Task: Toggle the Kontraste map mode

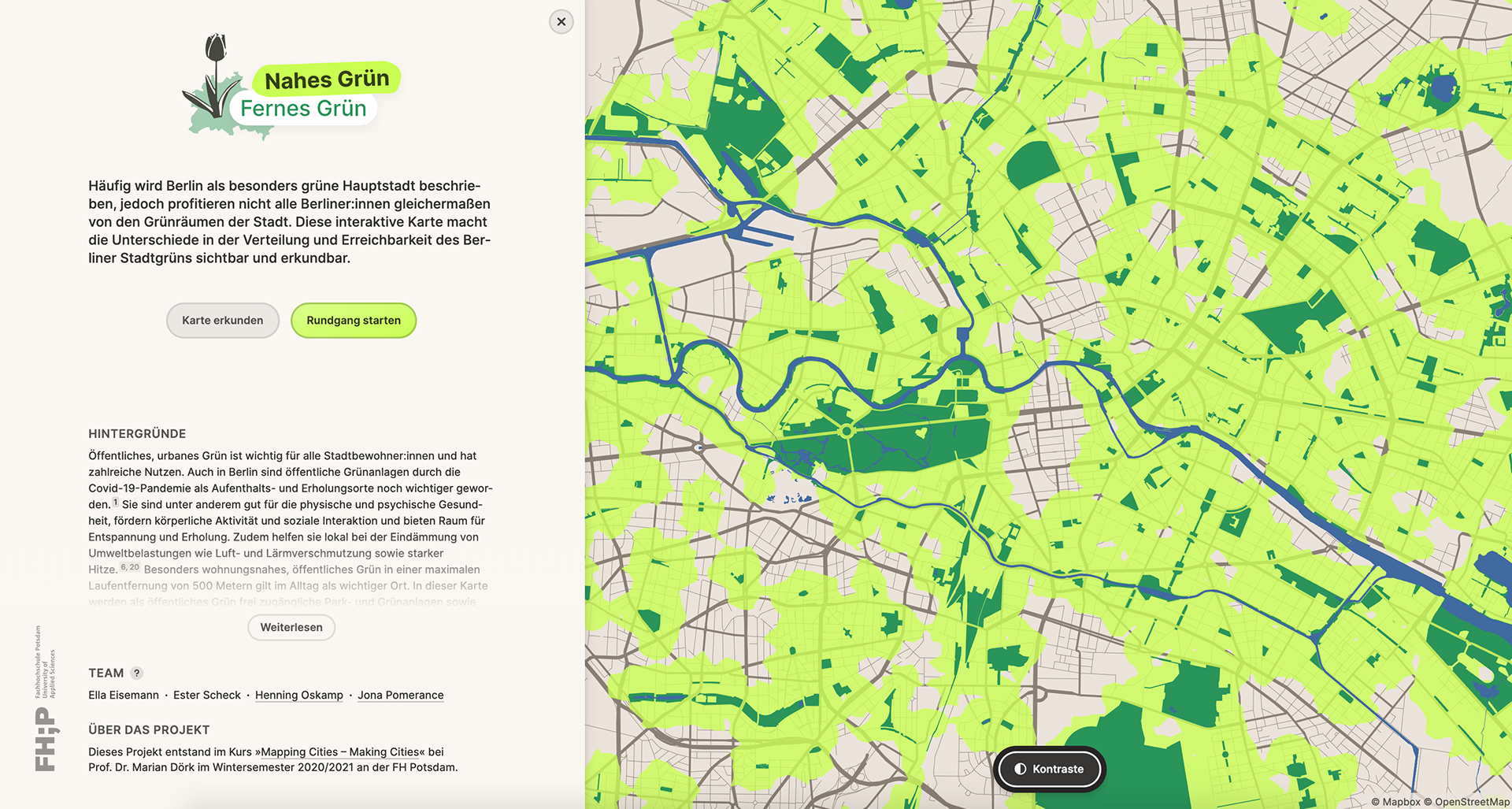Action: pyautogui.click(x=1051, y=769)
